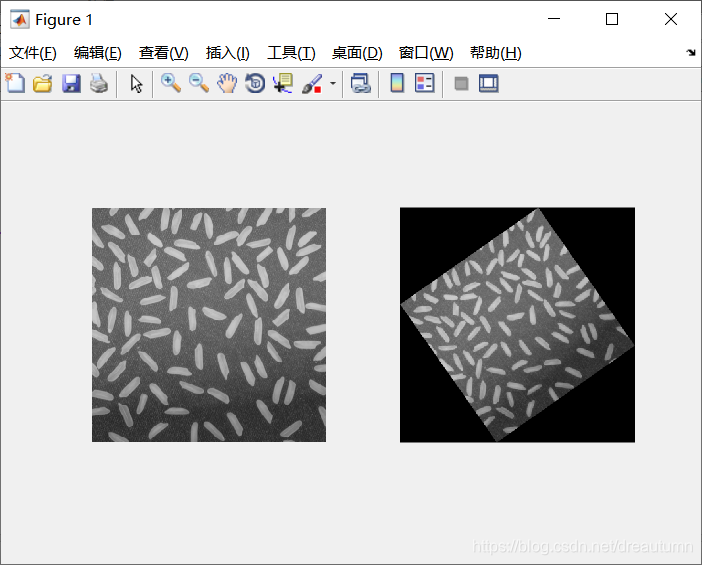Activate the Zoom In magnifier tool

pyautogui.click(x=171, y=84)
